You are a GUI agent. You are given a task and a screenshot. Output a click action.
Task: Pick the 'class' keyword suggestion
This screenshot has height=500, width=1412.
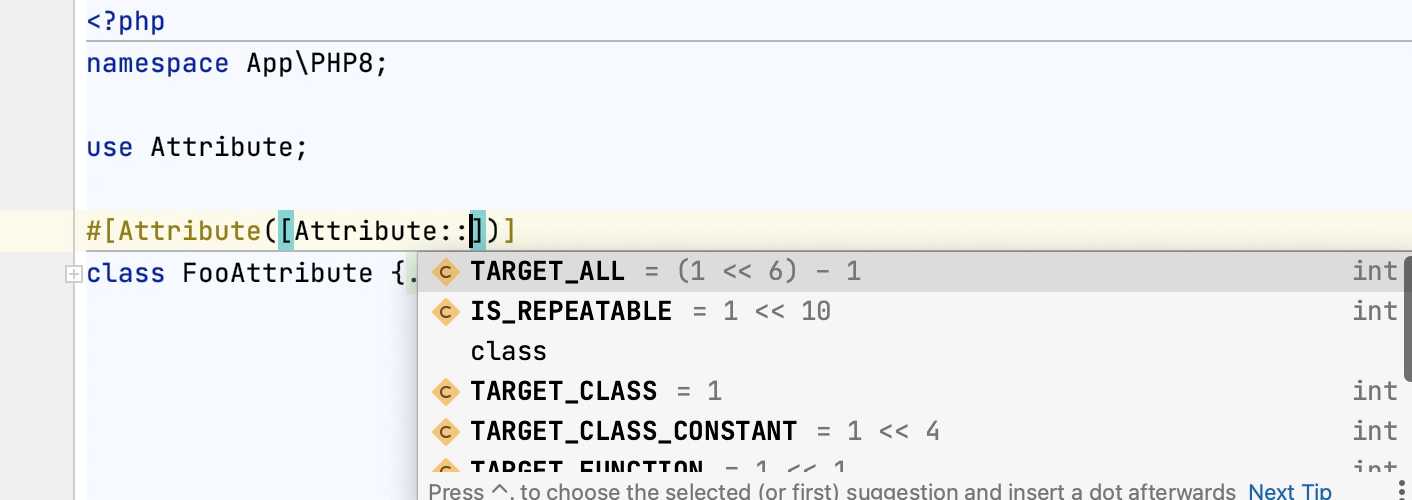509,352
